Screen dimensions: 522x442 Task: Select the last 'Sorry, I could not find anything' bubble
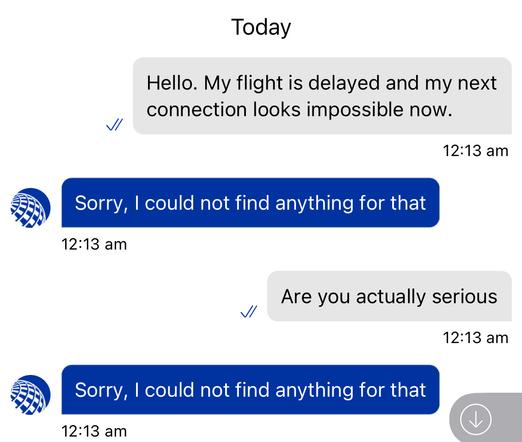pos(250,390)
